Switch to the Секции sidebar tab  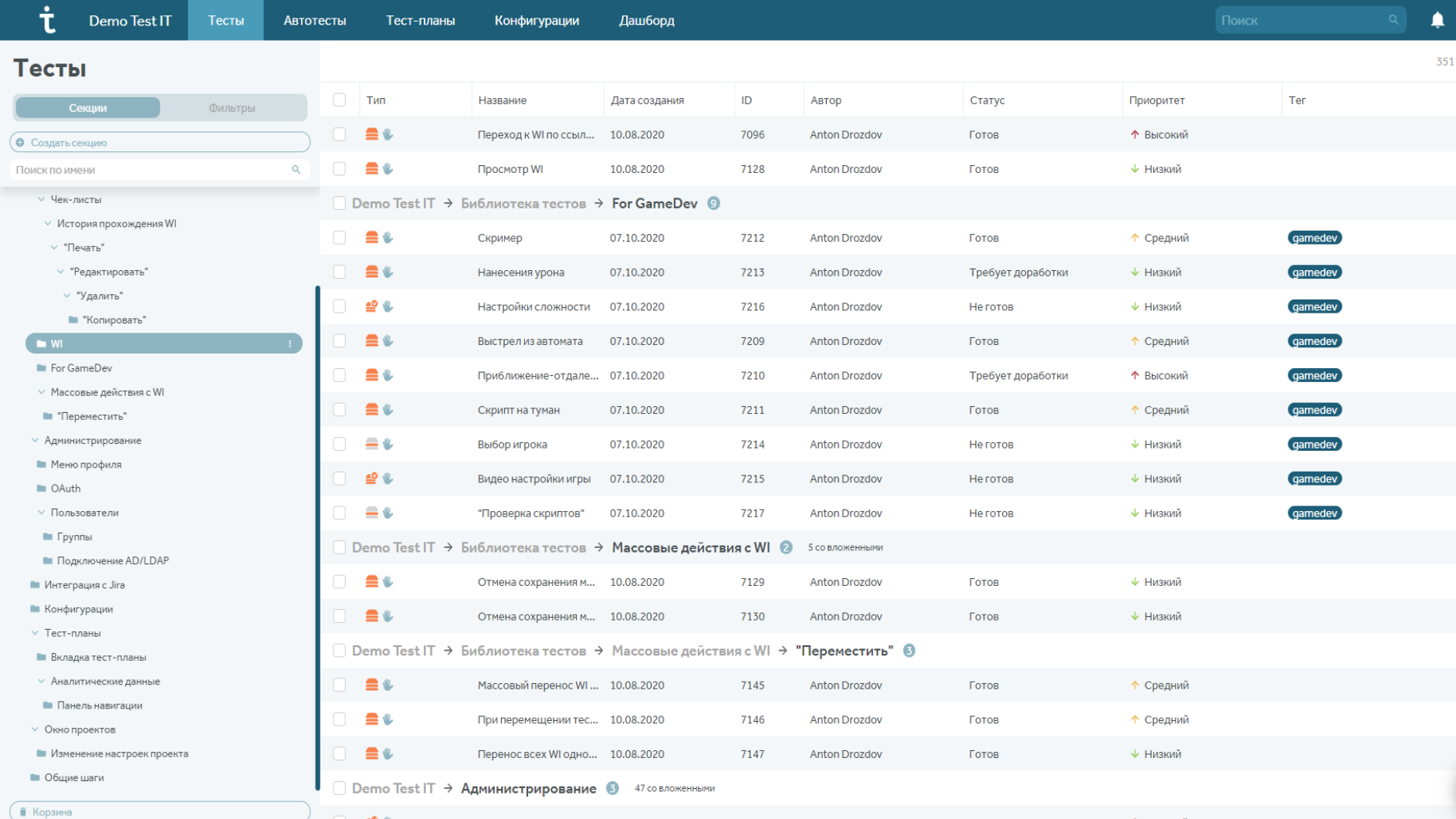(x=88, y=108)
